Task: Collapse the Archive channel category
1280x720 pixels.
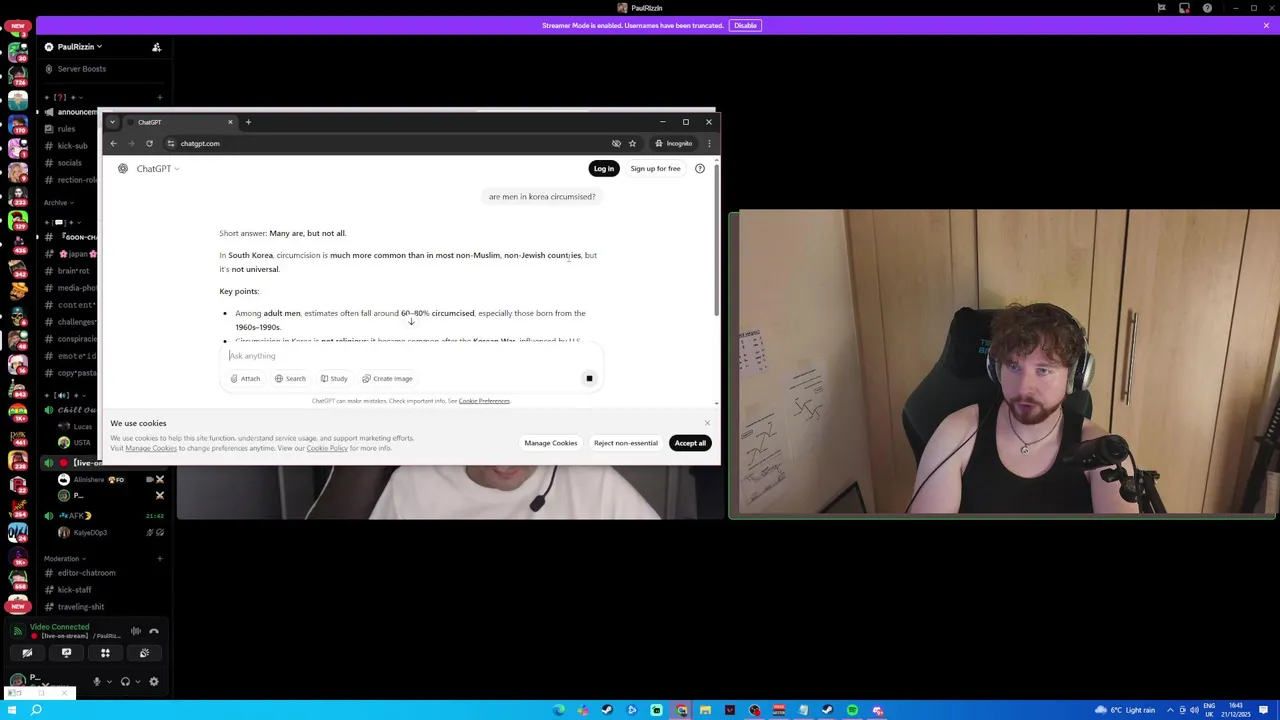Action: pyautogui.click(x=58, y=202)
